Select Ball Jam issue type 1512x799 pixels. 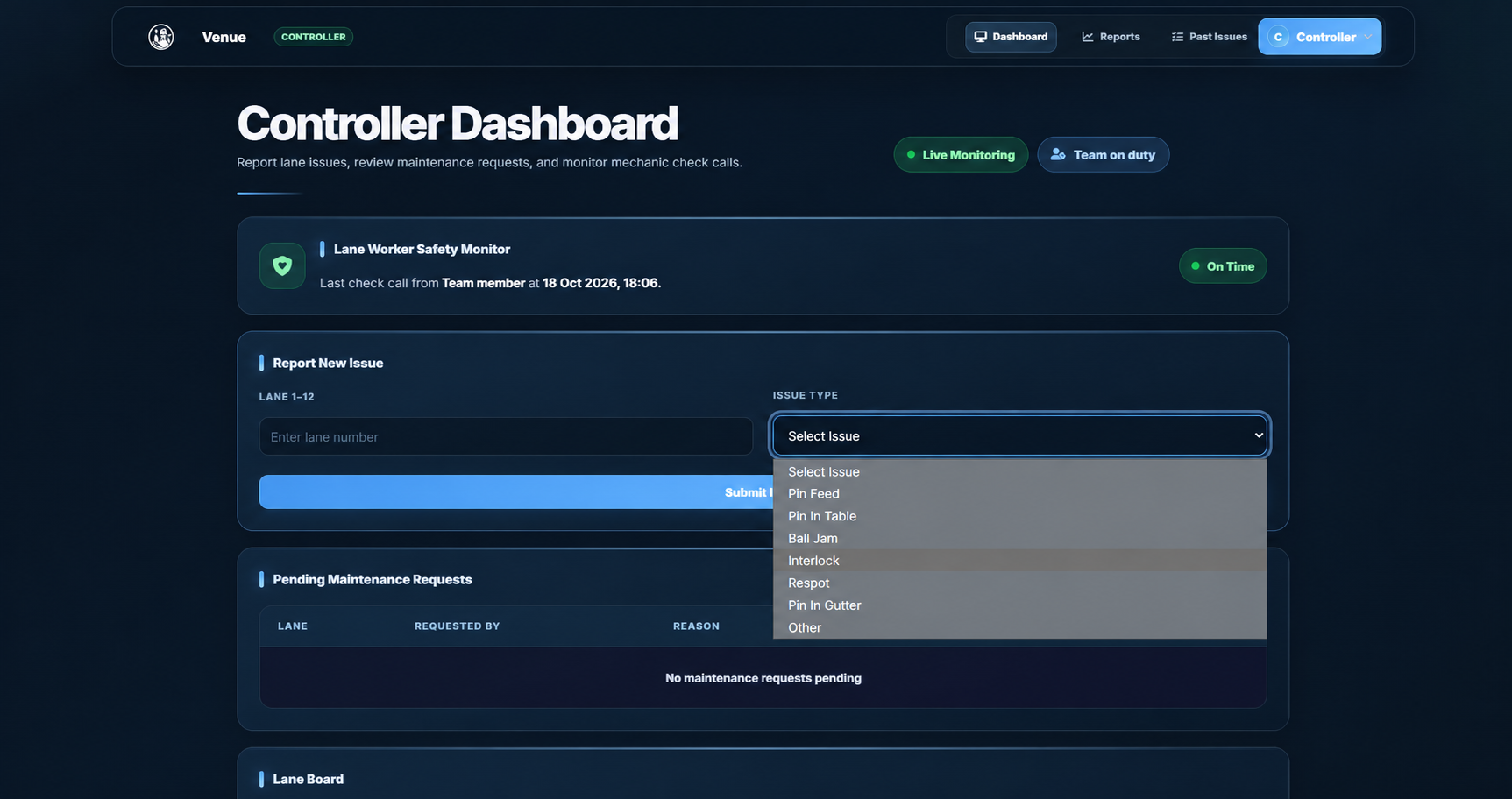click(1020, 539)
